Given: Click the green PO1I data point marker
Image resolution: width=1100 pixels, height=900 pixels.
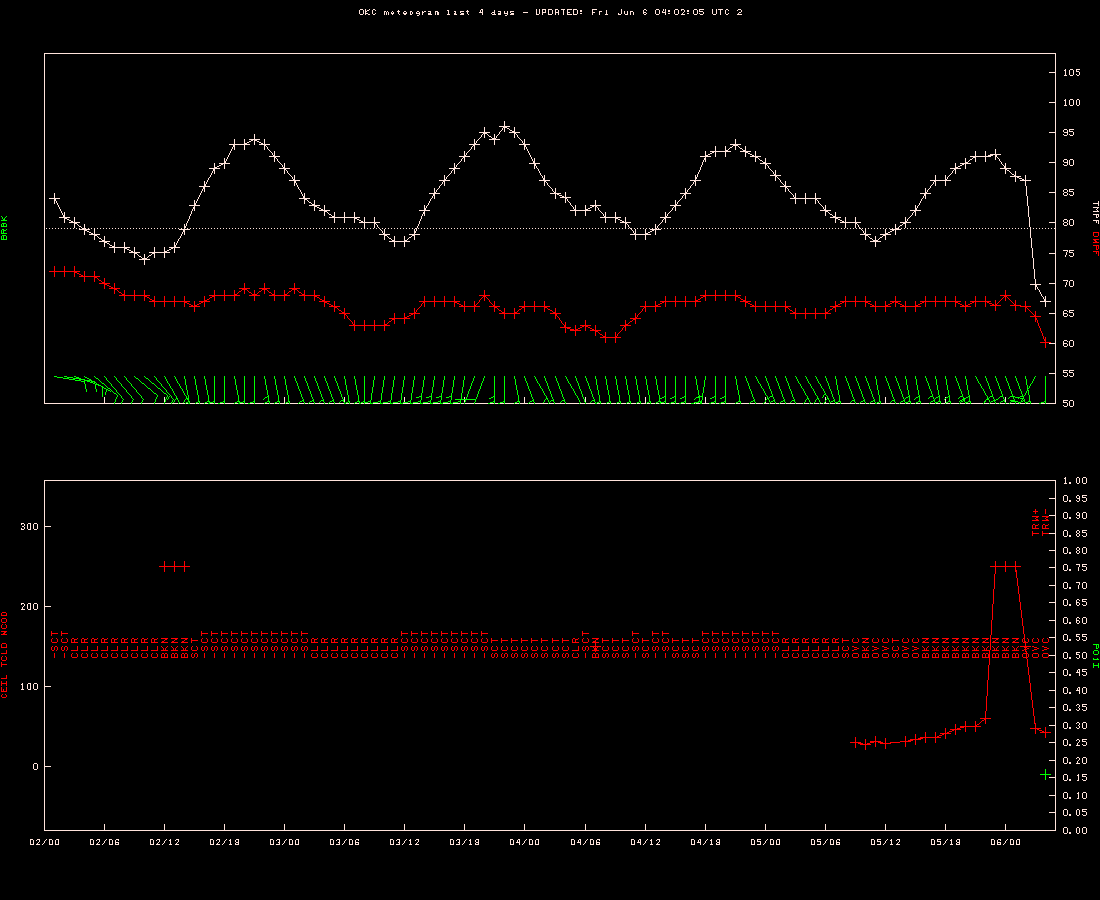Looking at the screenshot, I should 1046,775.
